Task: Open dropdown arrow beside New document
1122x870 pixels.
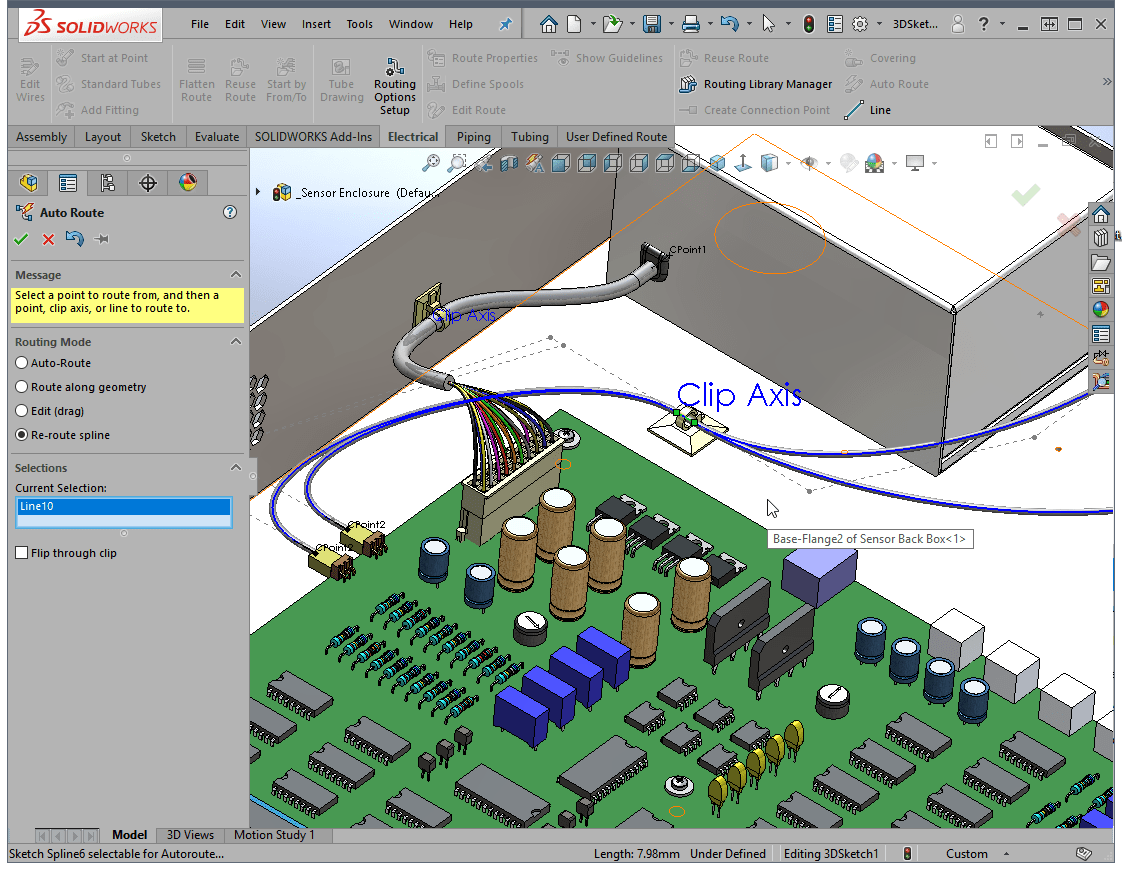Action: 593,24
